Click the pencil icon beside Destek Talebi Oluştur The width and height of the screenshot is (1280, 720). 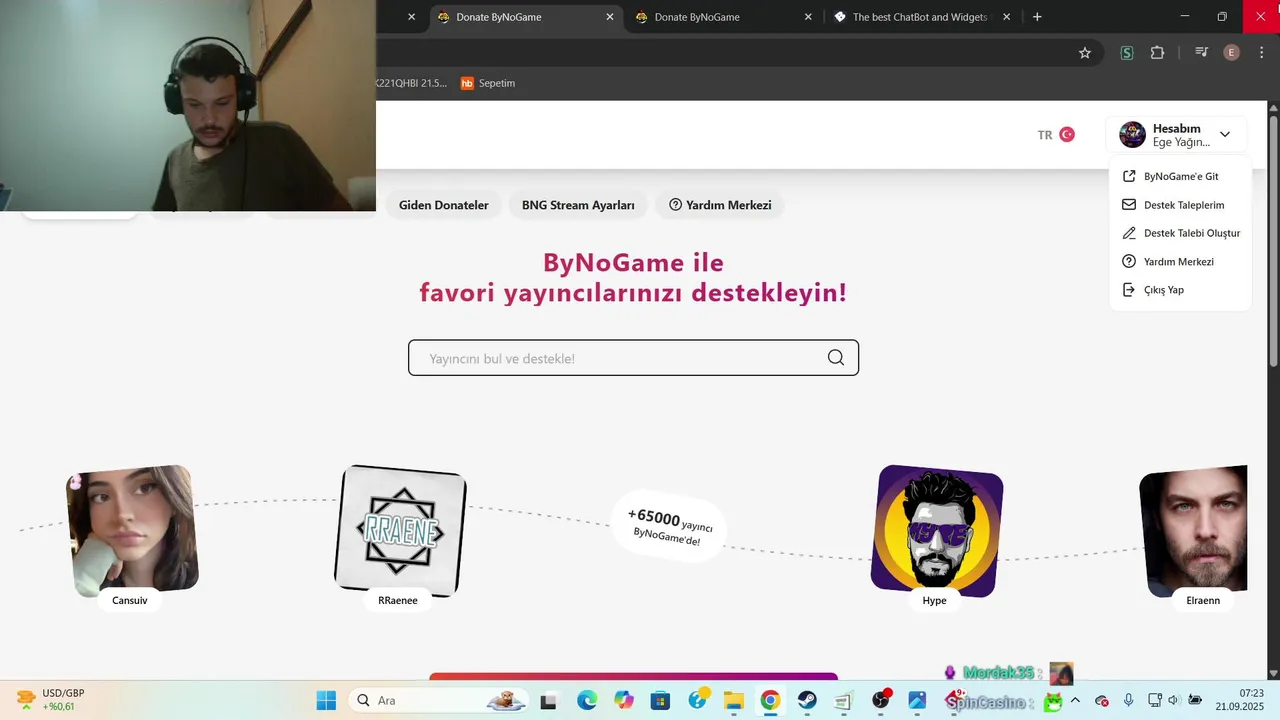(x=1128, y=233)
